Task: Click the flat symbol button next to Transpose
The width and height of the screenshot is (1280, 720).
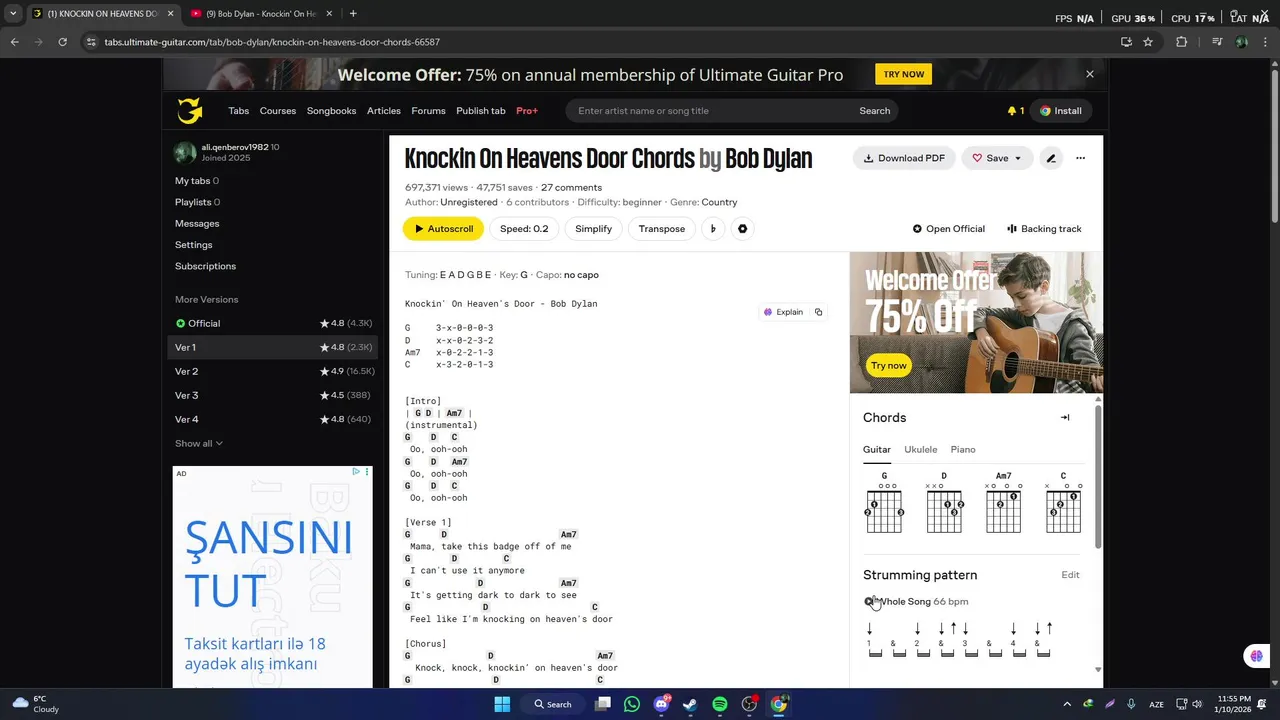Action: coord(713,229)
